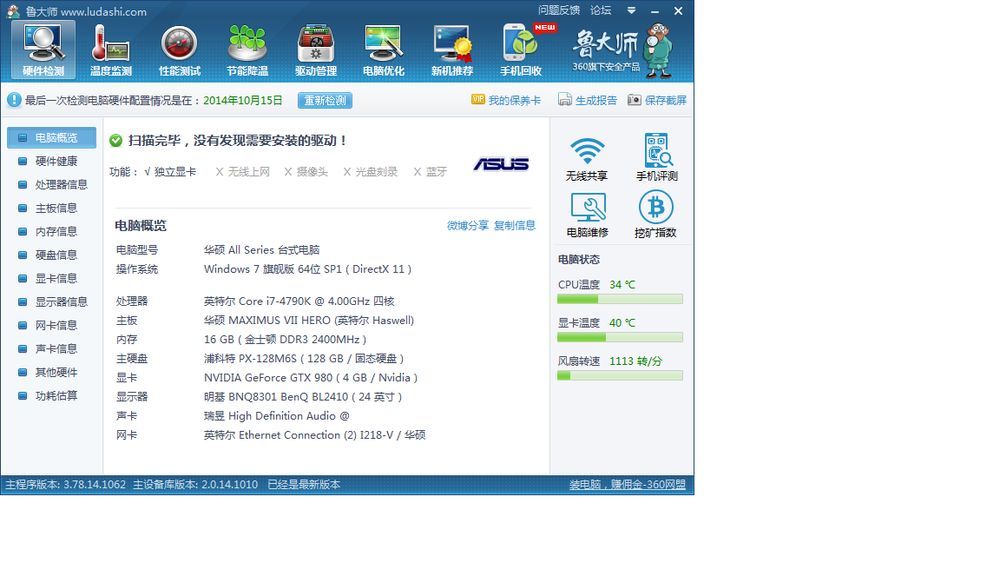Image resolution: width=1000 pixels, height=563 pixels.
Task: Click the 光盘刻录 feature label
Action: [376, 172]
